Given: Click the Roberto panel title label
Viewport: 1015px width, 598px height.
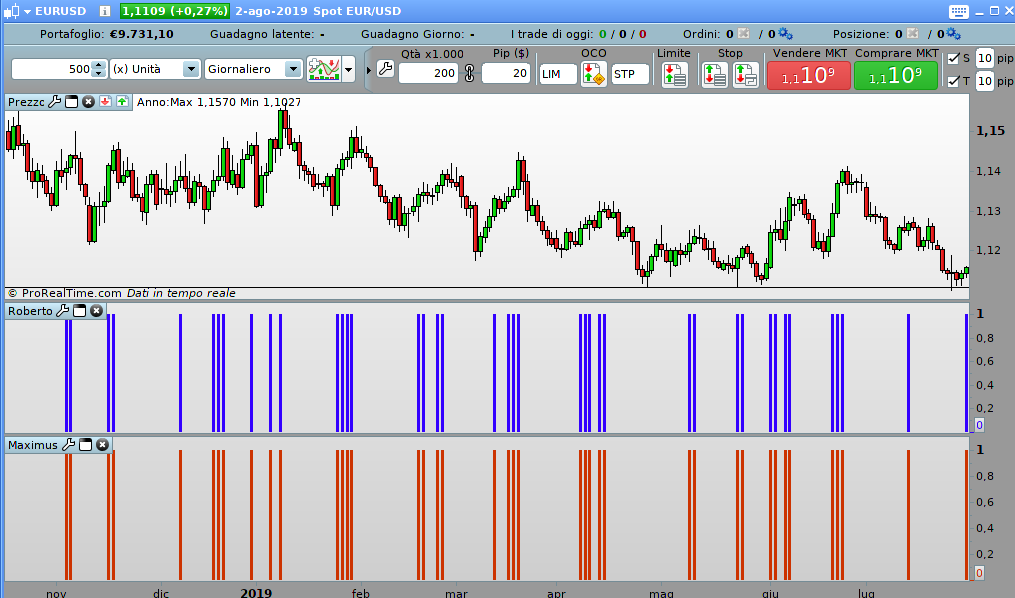Looking at the screenshot, I should click(30, 311).
